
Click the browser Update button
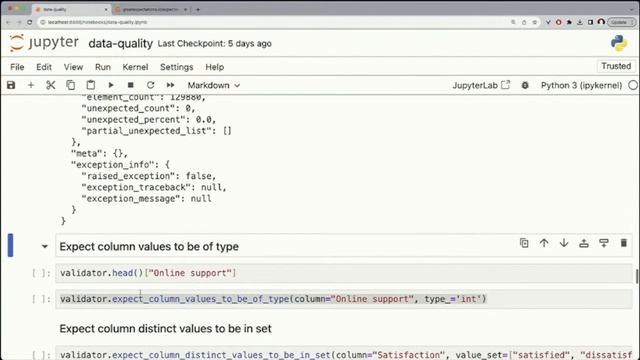pyautogui.click(x=621, y=22)
